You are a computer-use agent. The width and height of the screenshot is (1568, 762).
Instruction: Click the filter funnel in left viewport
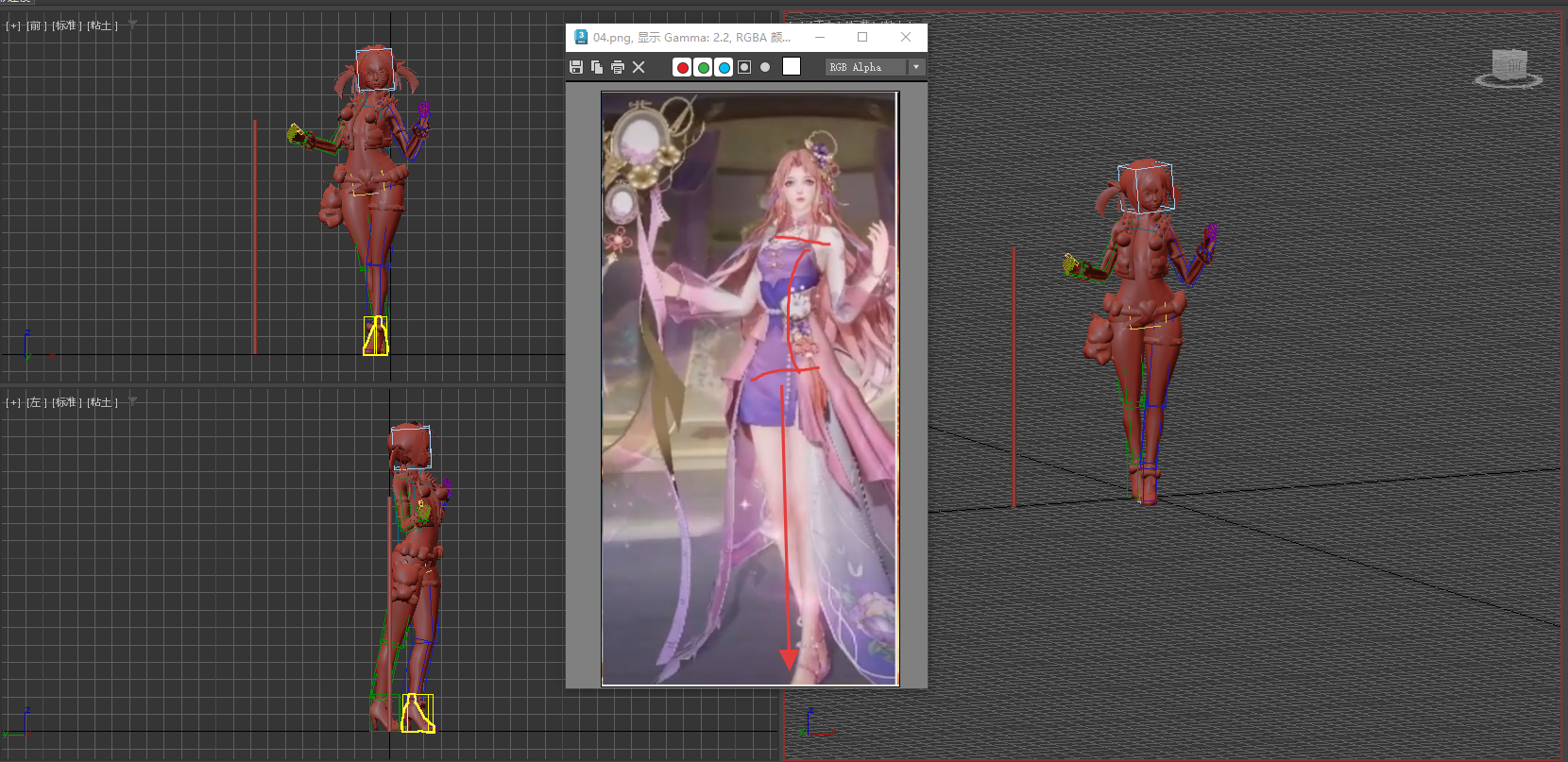pyautogui.click(x=133, y=401)
